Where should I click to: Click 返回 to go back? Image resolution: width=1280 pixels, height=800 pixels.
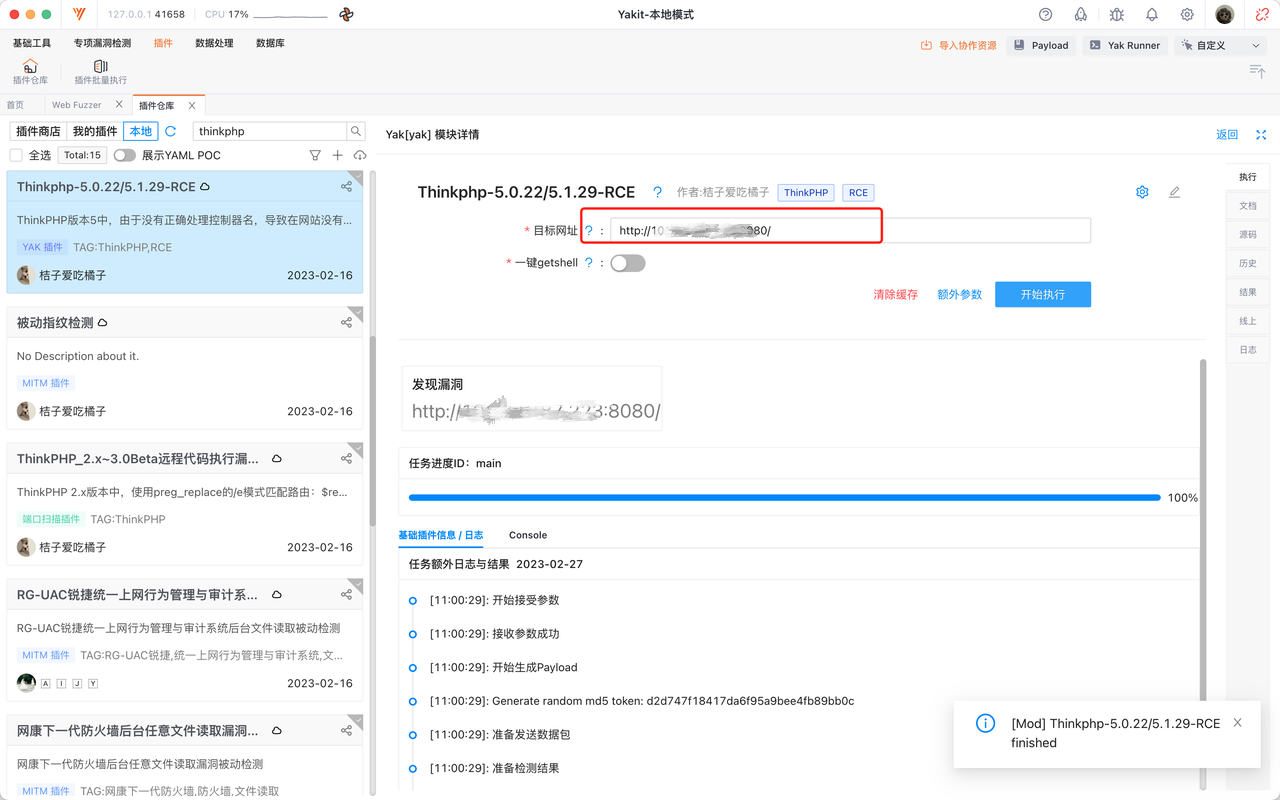tap(1227, 135)
